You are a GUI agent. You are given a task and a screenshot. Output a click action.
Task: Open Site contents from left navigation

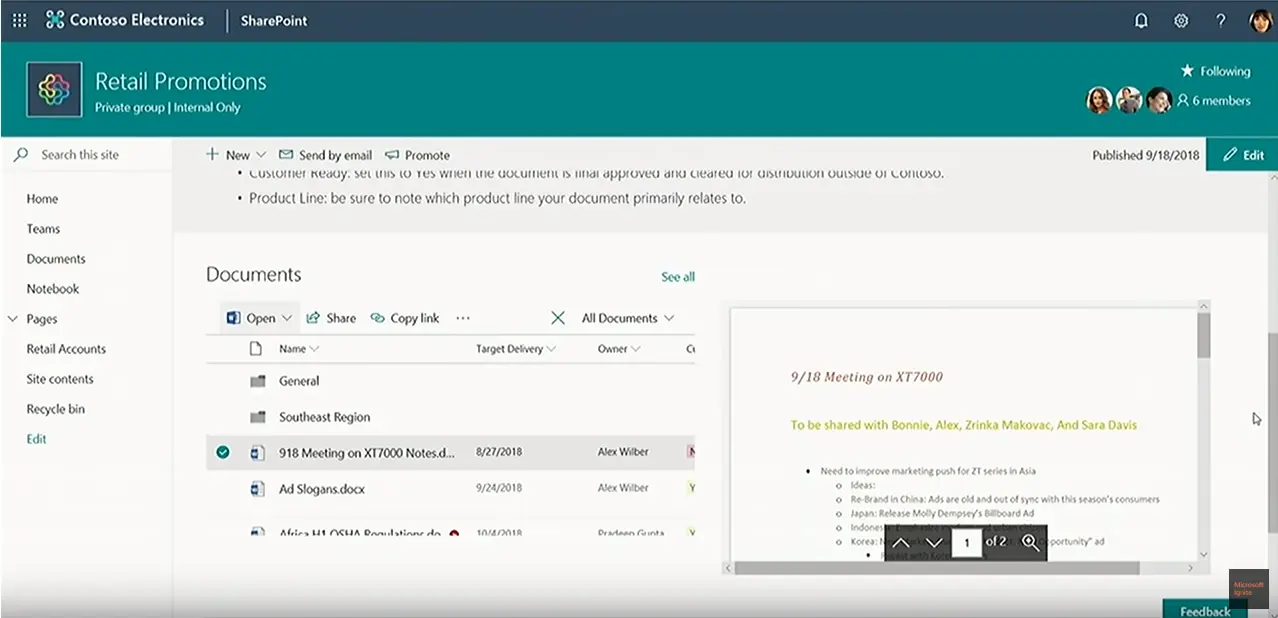60,379
